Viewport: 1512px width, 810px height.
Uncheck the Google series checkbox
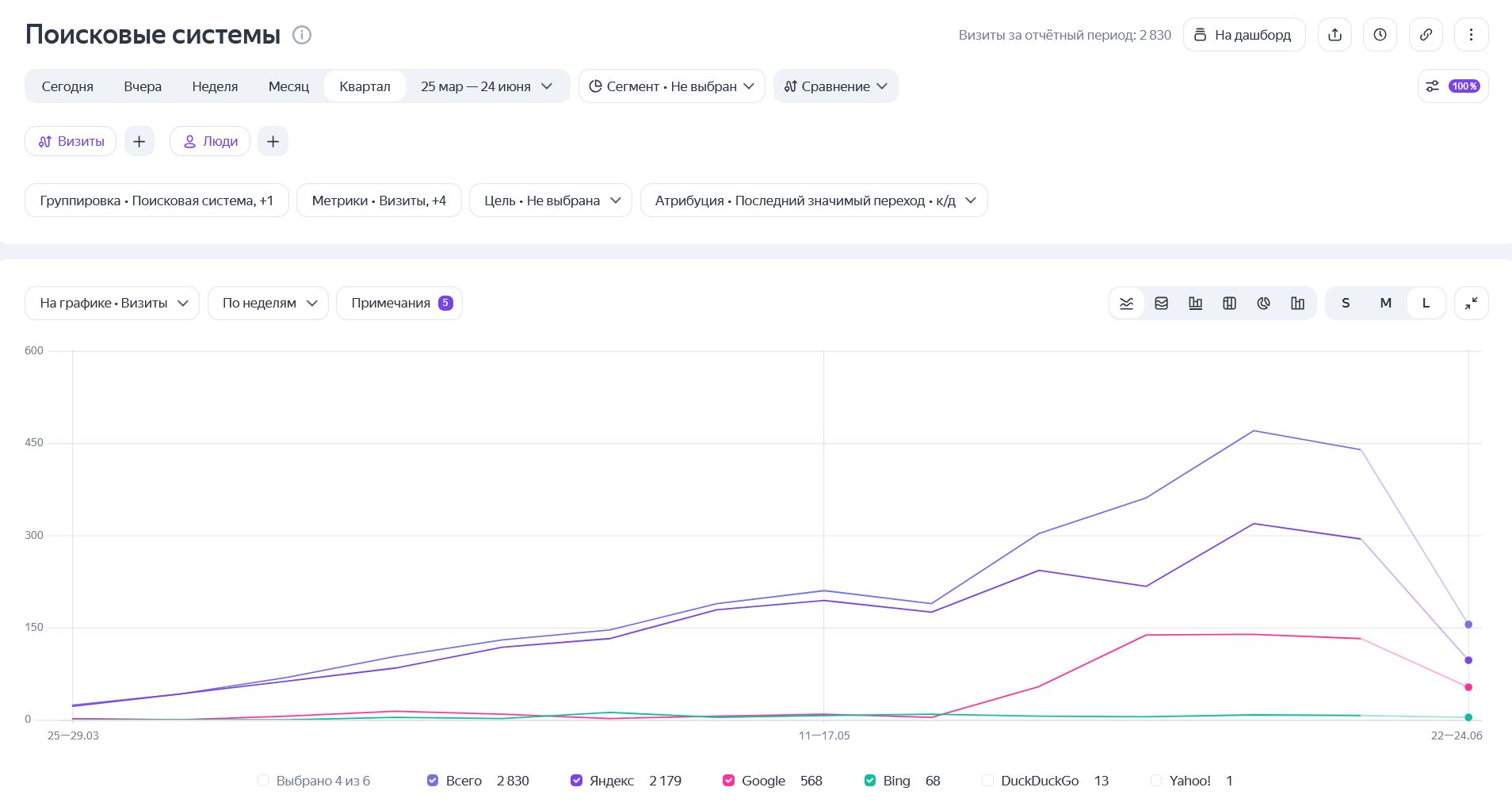[x=728, y=781]
